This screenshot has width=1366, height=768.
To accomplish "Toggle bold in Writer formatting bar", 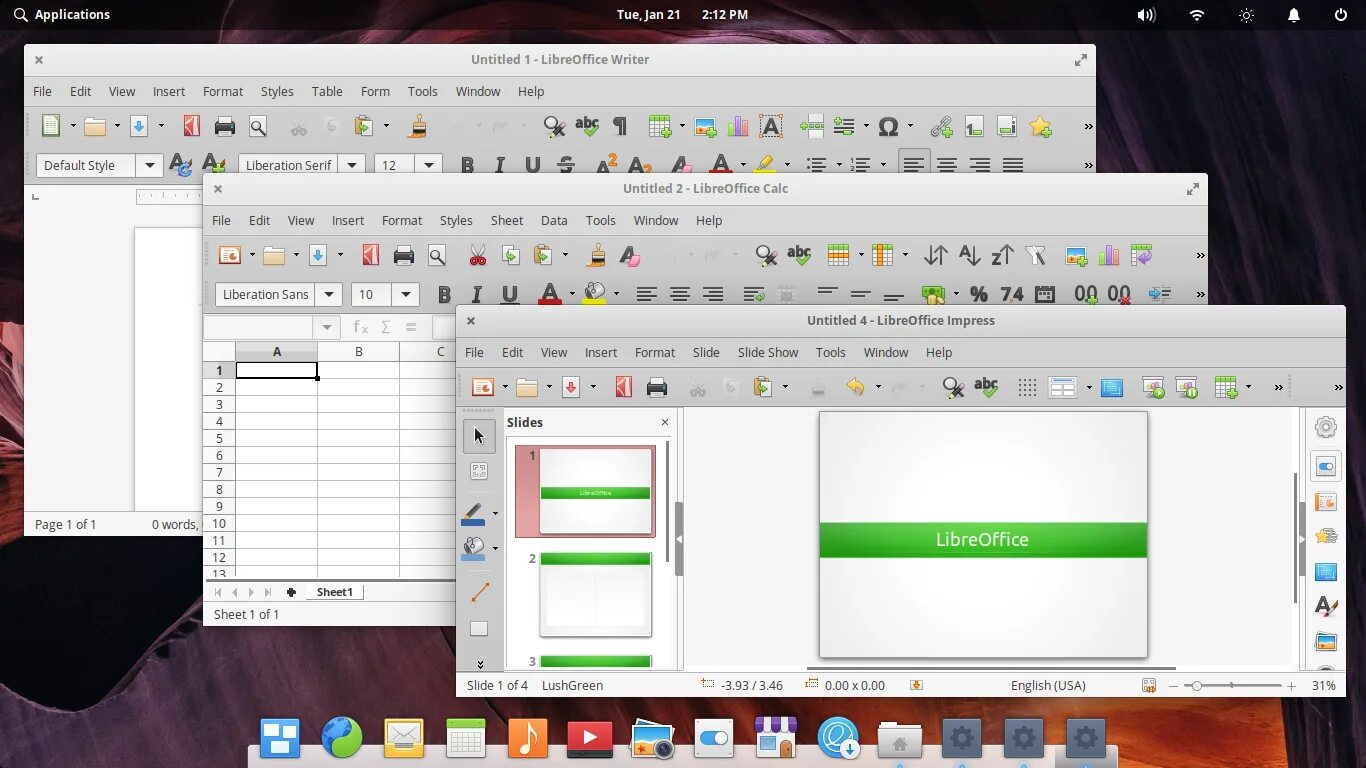I will pos(467,165).
